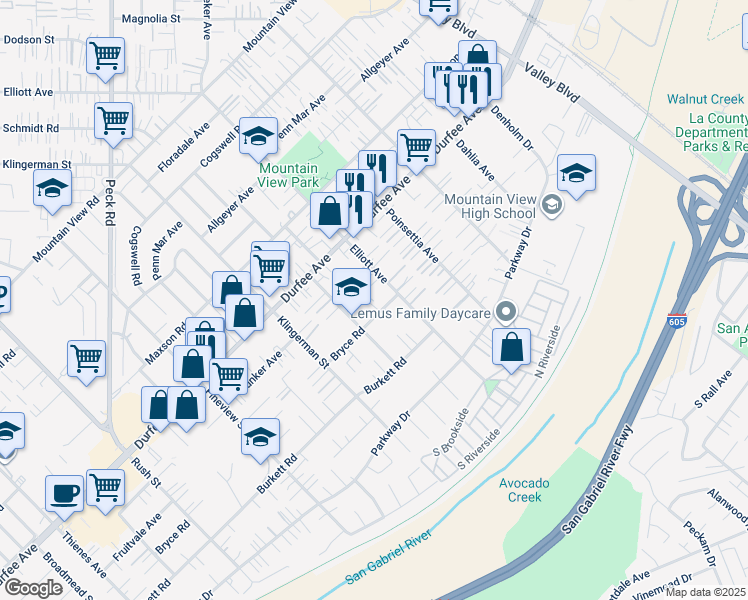Open the grocery cart marker left of Durfee Ave label
This screenshot has height=600, width=748.
click(270, 270)
